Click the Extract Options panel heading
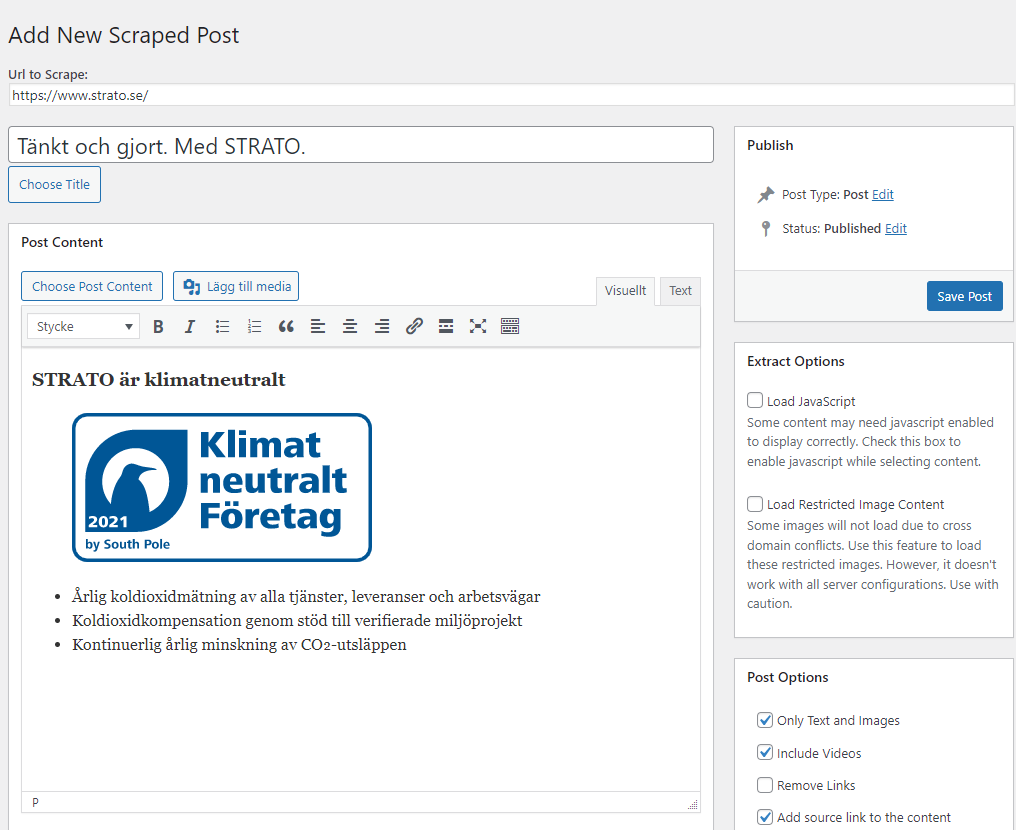1016x830 pixels. point(796,362)
